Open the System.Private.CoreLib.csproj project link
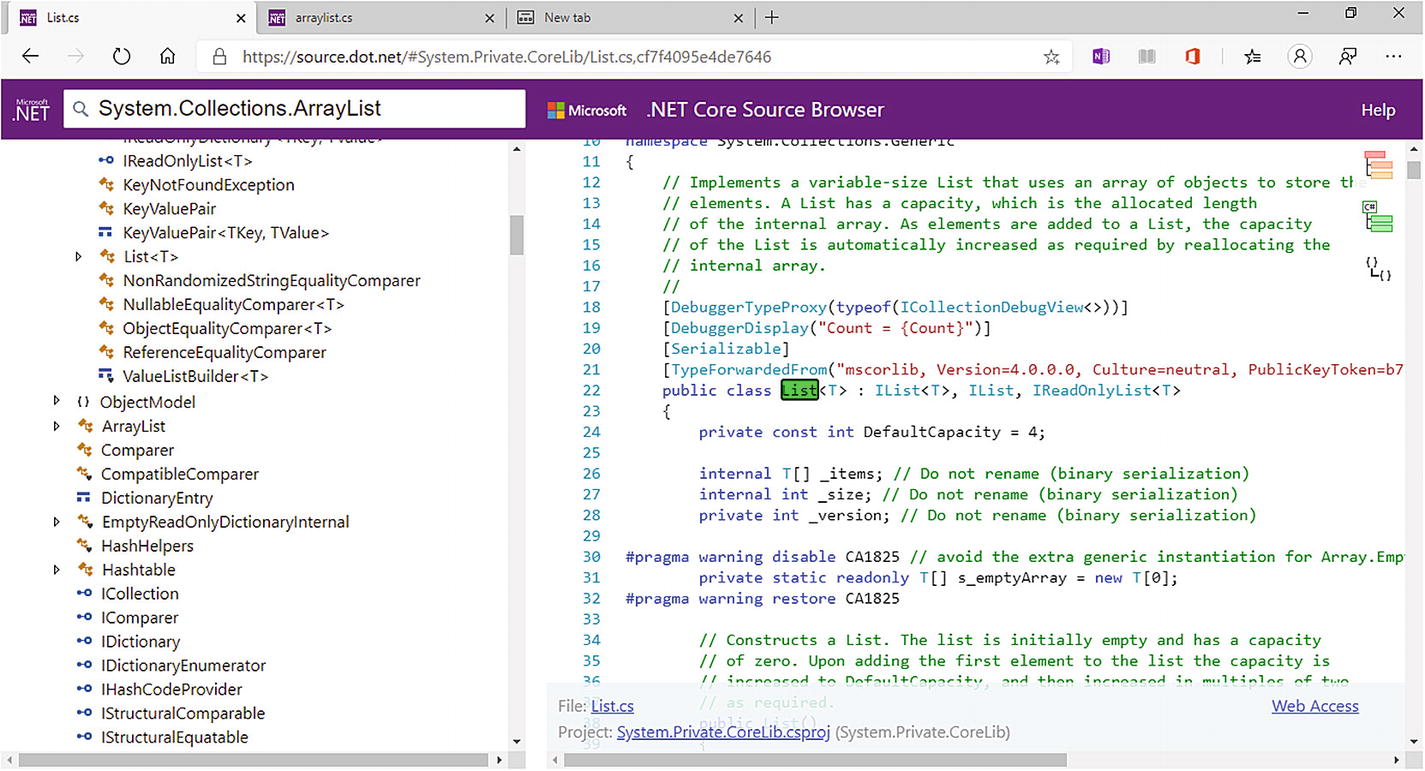The width and height of the screenshot is (1425, 771). (724, 732)
